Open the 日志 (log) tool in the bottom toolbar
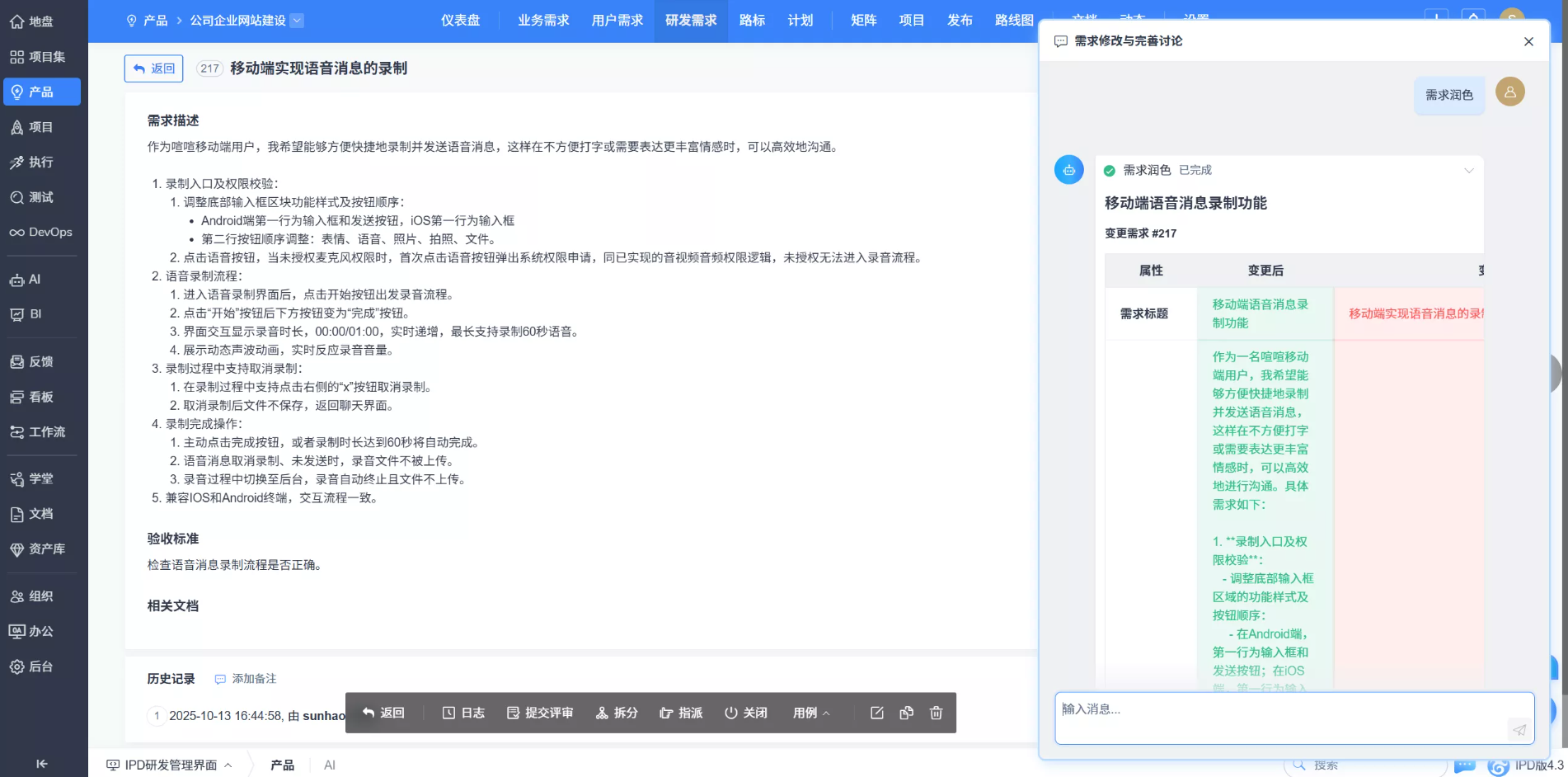Image resolution: width=1568 pixels, height=777 pixels. tap(463, 713)
